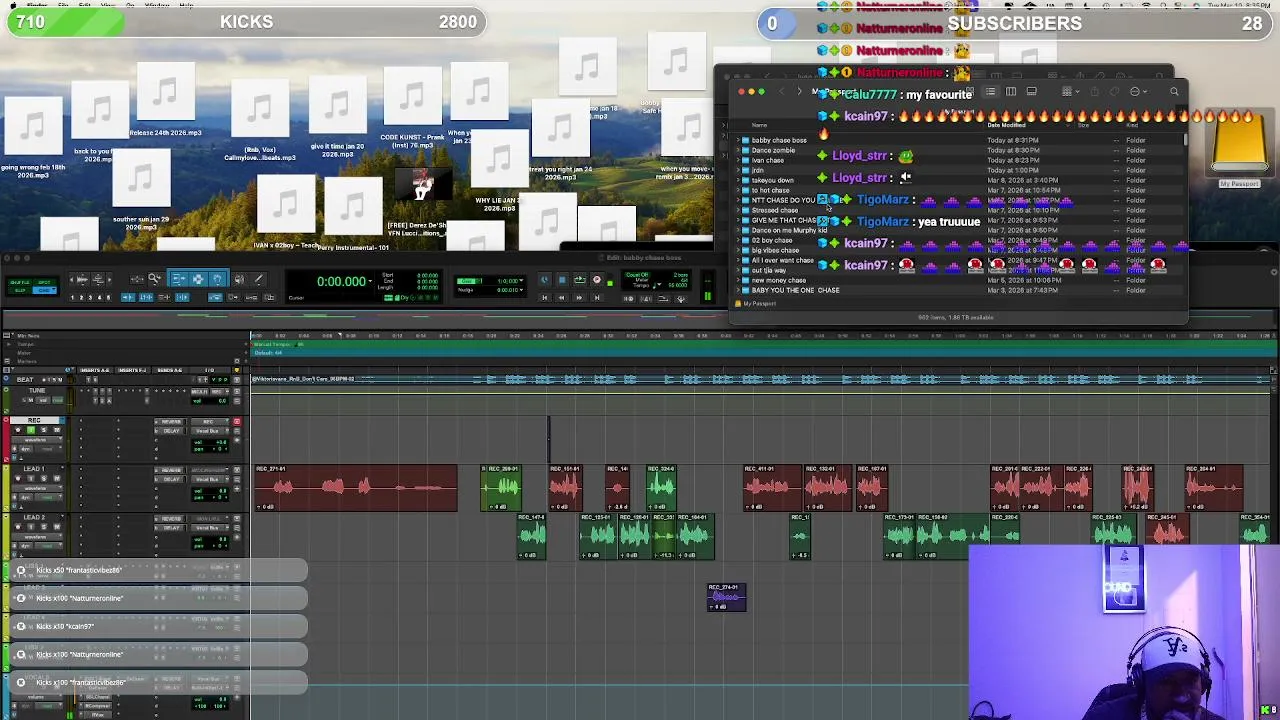Click the Fast Forward transport button
This screenshot has width=1280, height=720.
tap(579, 297)
